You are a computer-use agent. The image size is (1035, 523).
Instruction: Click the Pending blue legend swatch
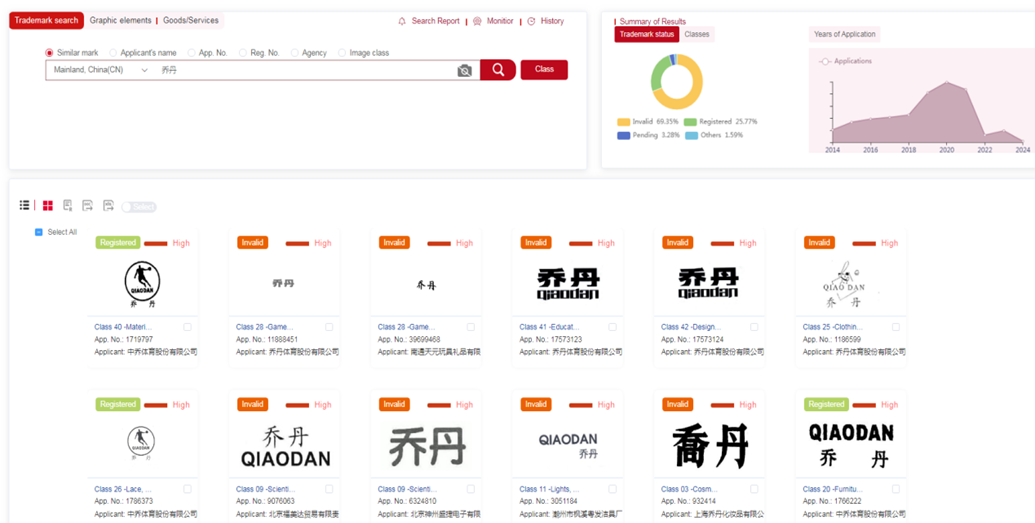click(x=623, y=135)
